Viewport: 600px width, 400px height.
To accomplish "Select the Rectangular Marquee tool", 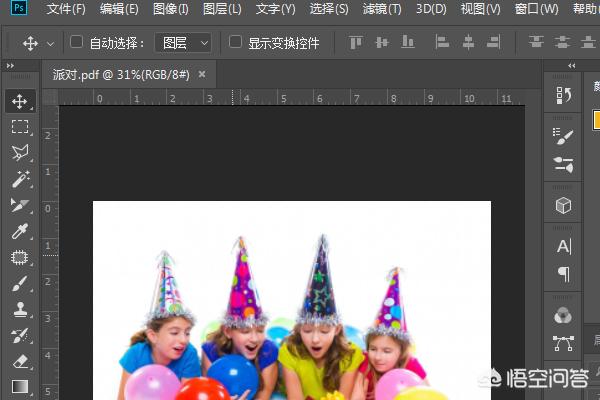I will [19, 127].
